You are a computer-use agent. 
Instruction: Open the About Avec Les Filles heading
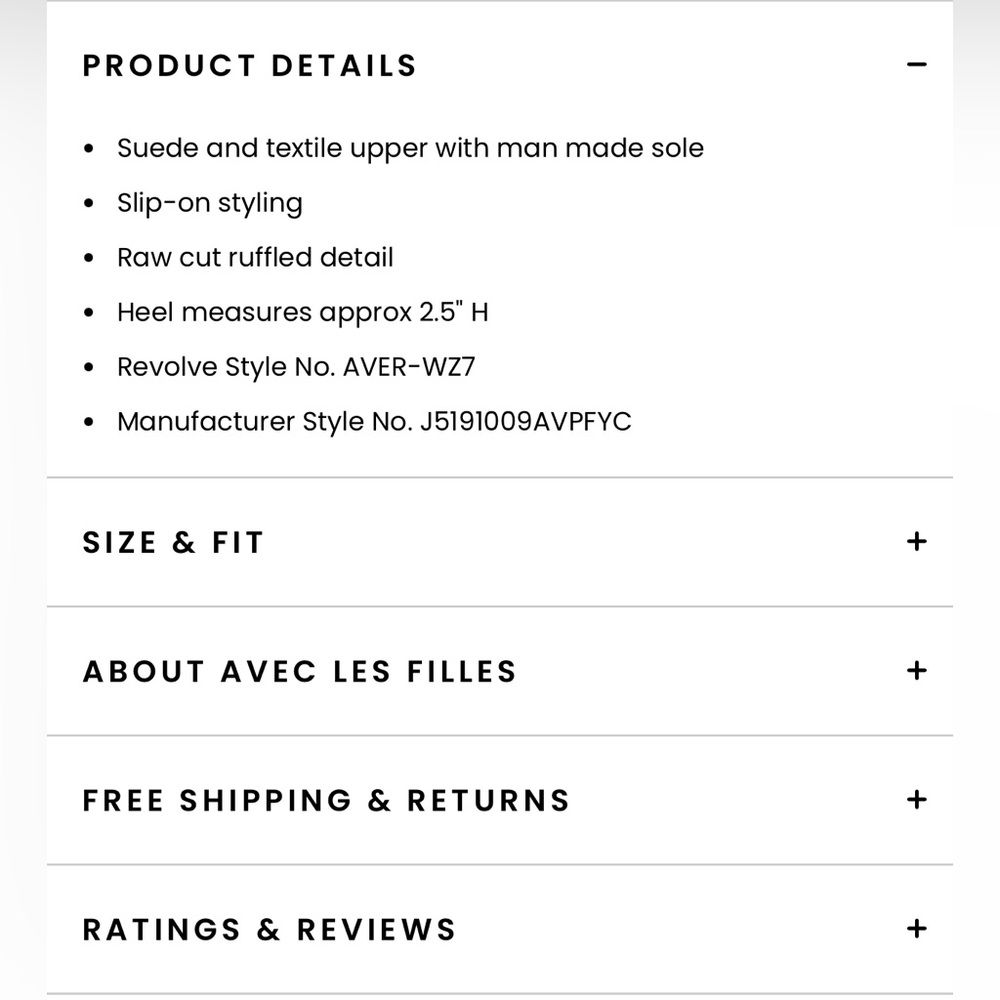click(x=299, y=671)
